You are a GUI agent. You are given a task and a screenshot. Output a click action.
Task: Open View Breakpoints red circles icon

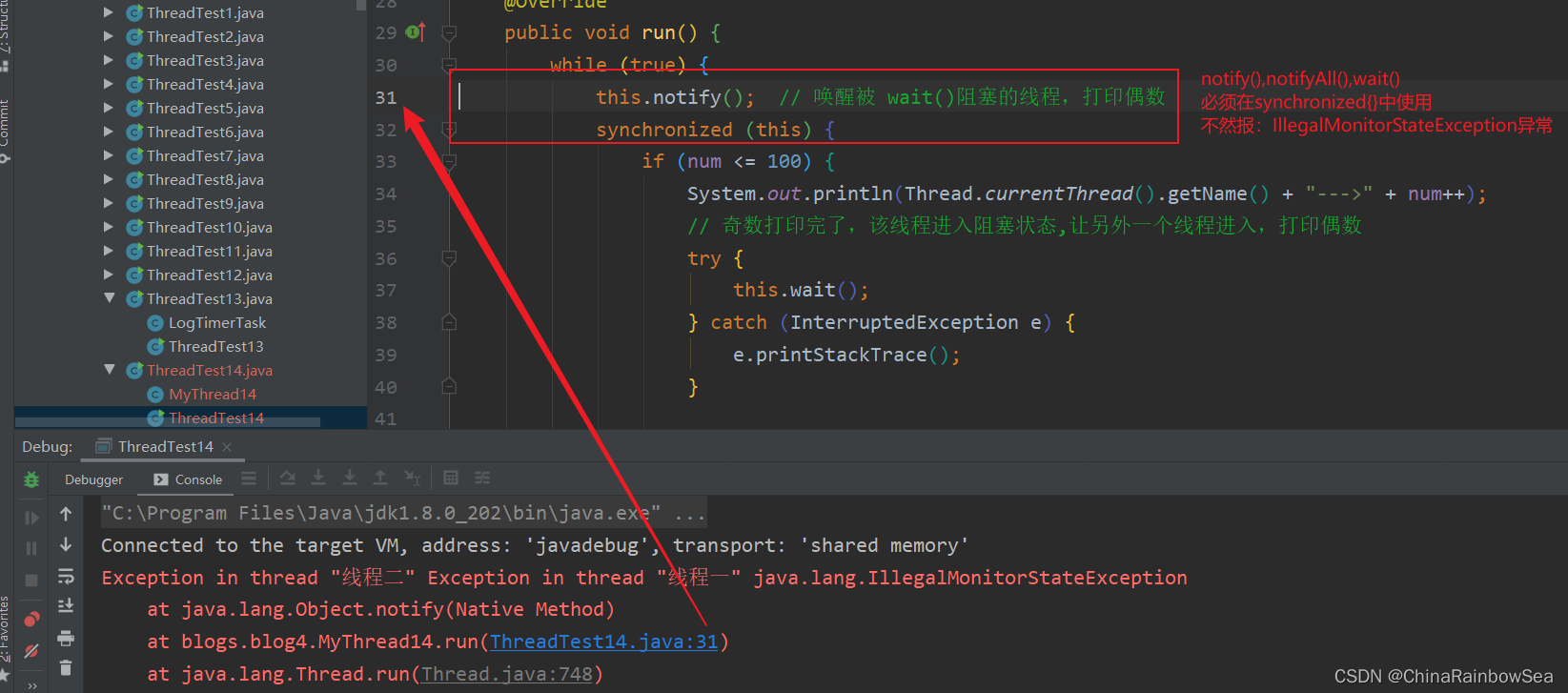(x=31, y=619)
